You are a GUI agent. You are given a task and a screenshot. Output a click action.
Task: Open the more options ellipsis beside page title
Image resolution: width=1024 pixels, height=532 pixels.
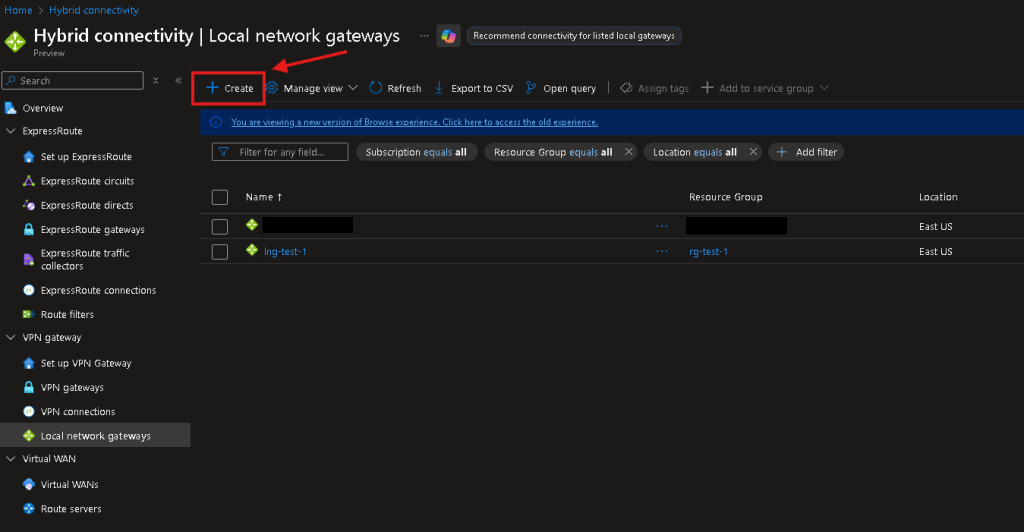[x=424, y=36]
